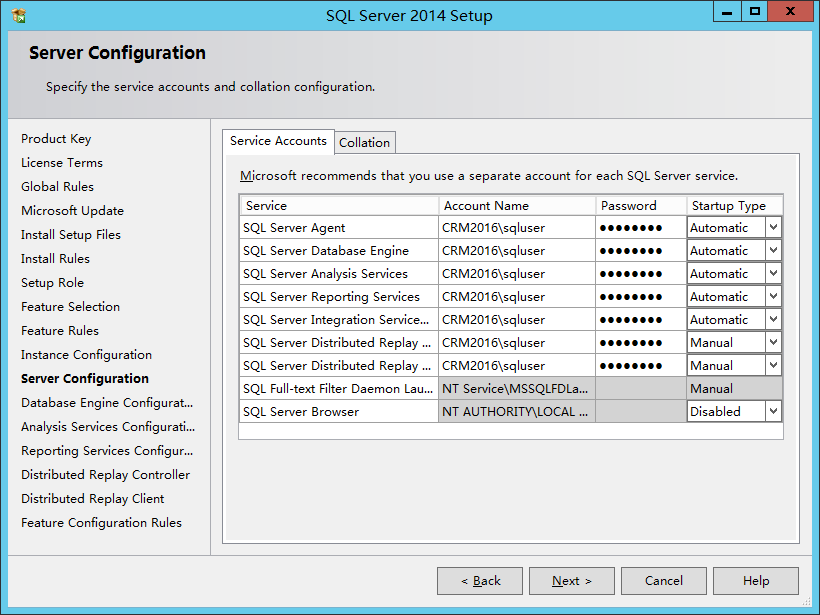The image size is (820, 615).
Task: Click the bold Server Configuration step
Action: 85,379
